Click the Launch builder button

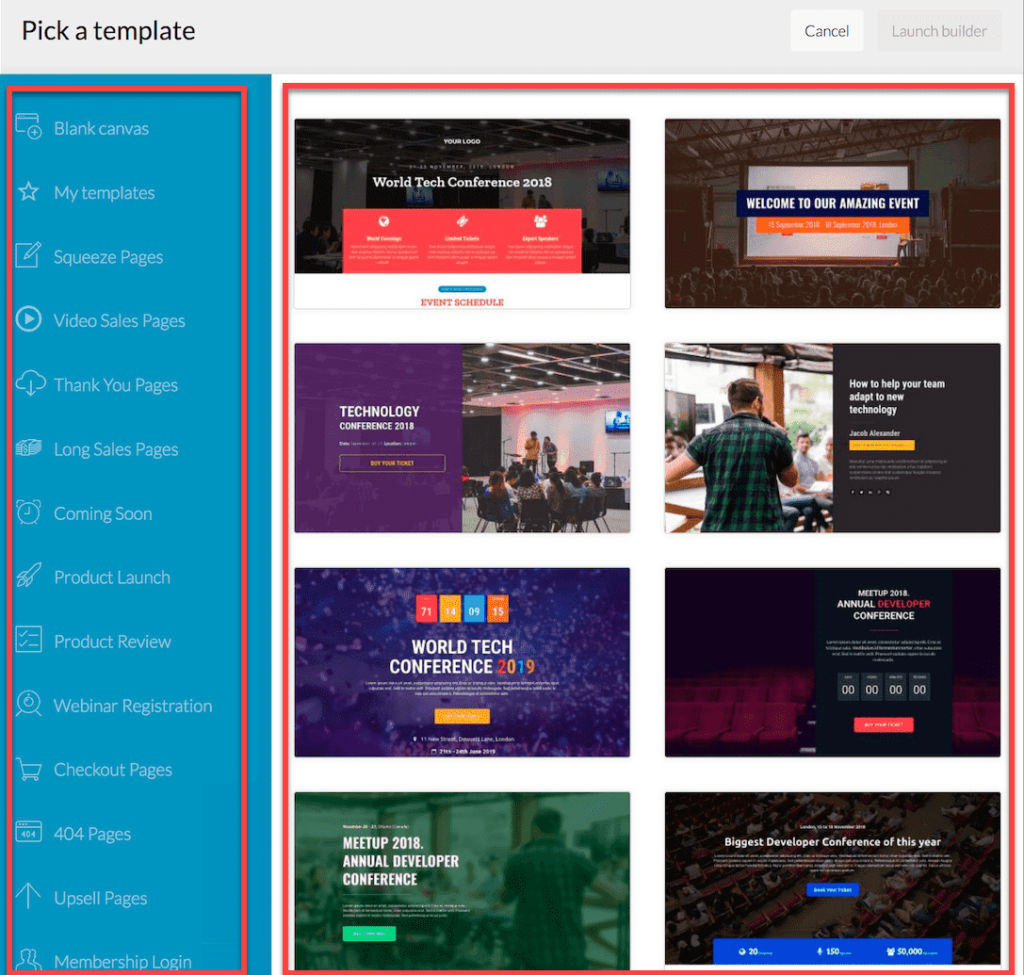tap(939, 31)
